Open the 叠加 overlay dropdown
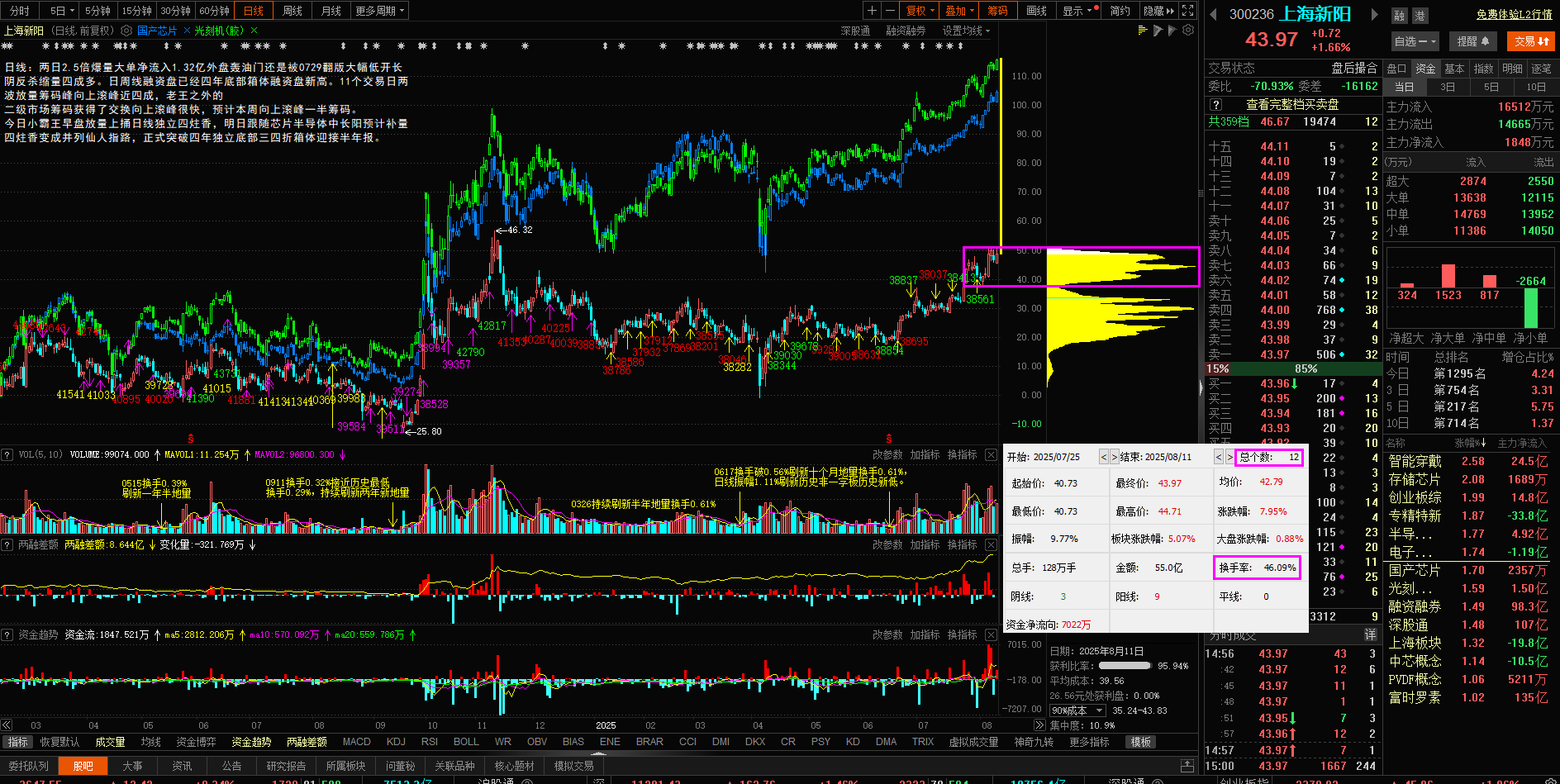This screenshot has width=1560, height=784. tap(959, 11)
